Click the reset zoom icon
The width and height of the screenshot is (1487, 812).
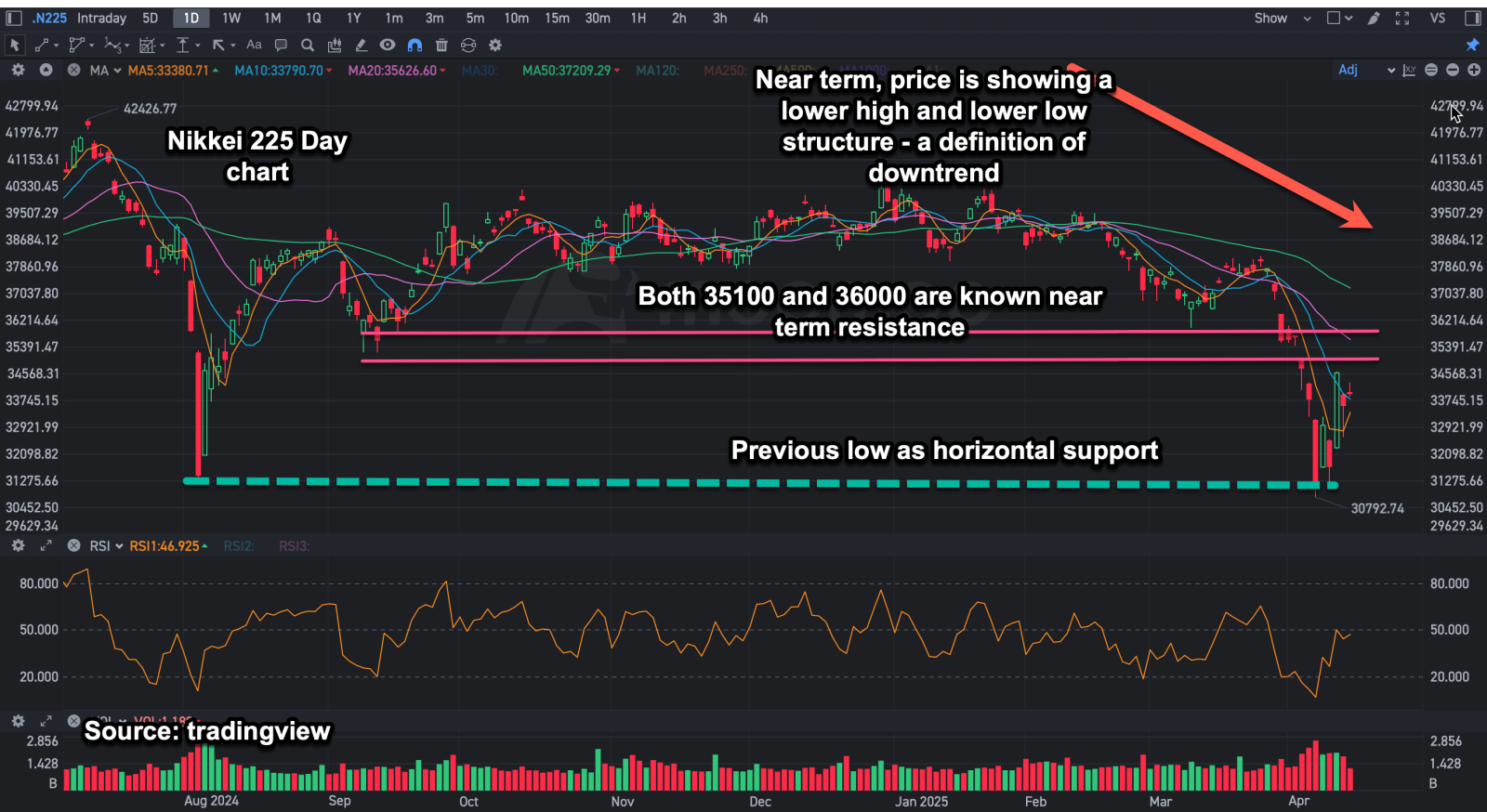(x=1431, y=70)
